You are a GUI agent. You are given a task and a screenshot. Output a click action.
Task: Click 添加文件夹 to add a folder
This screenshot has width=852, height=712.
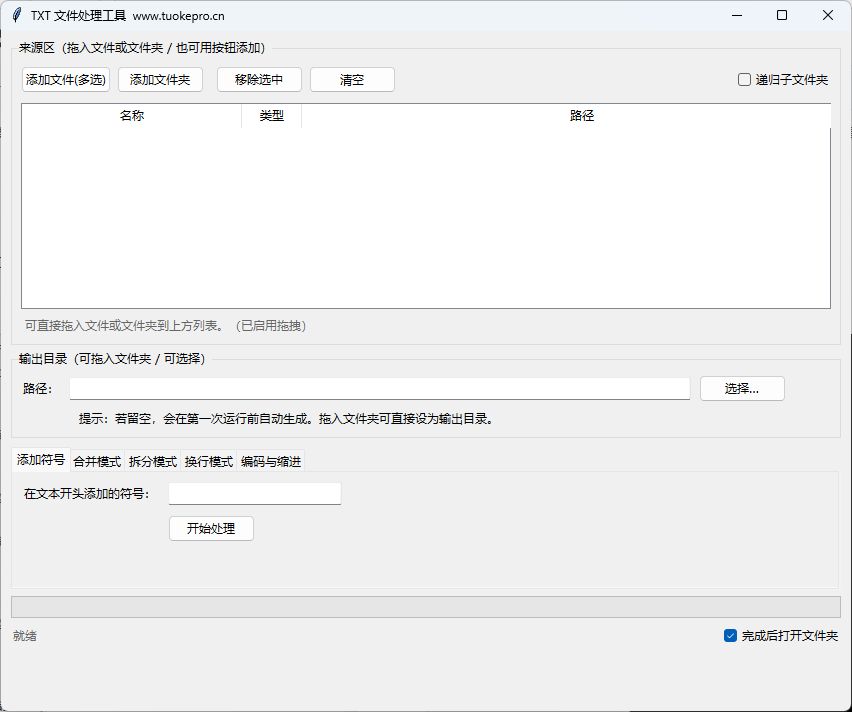coord(160,79)
